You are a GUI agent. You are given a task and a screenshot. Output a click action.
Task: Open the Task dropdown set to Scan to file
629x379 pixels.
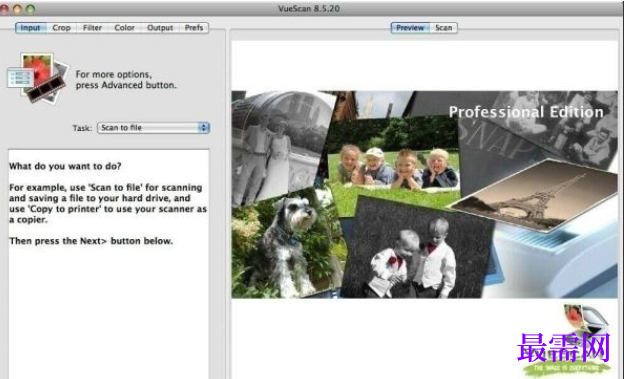[153, 128]
